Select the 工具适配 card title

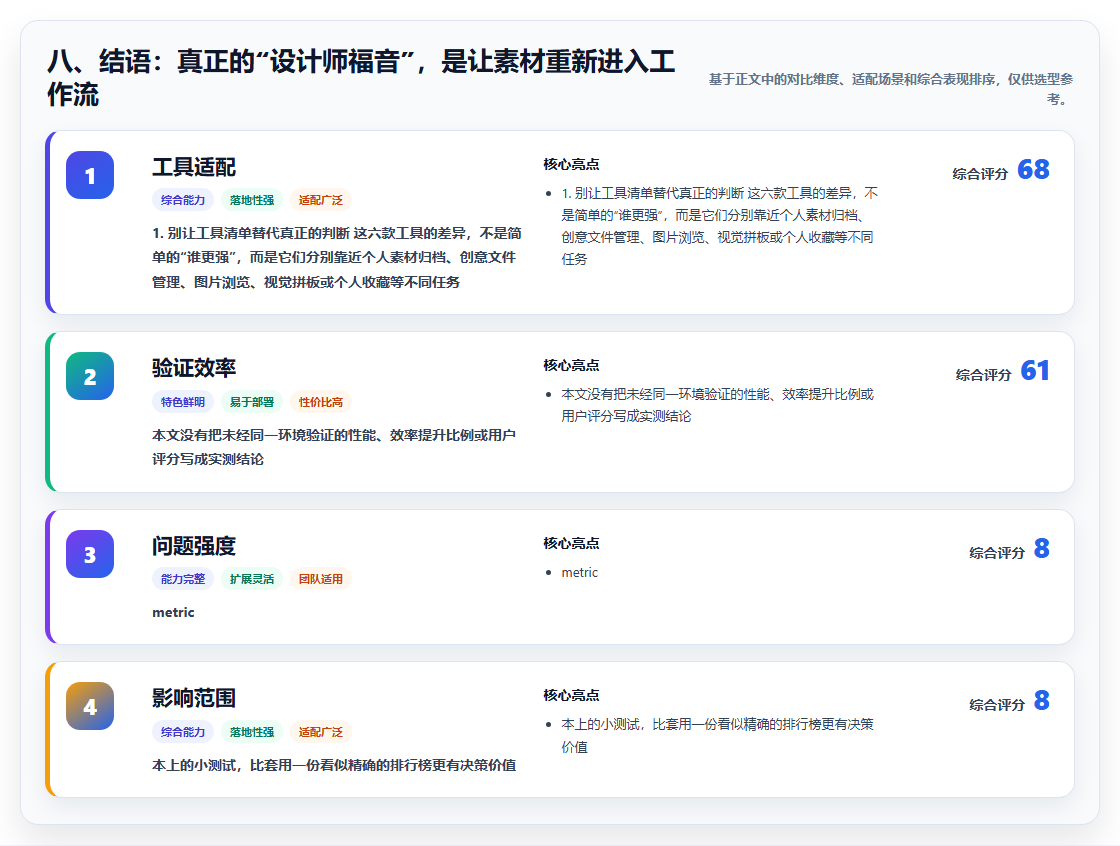194,167
